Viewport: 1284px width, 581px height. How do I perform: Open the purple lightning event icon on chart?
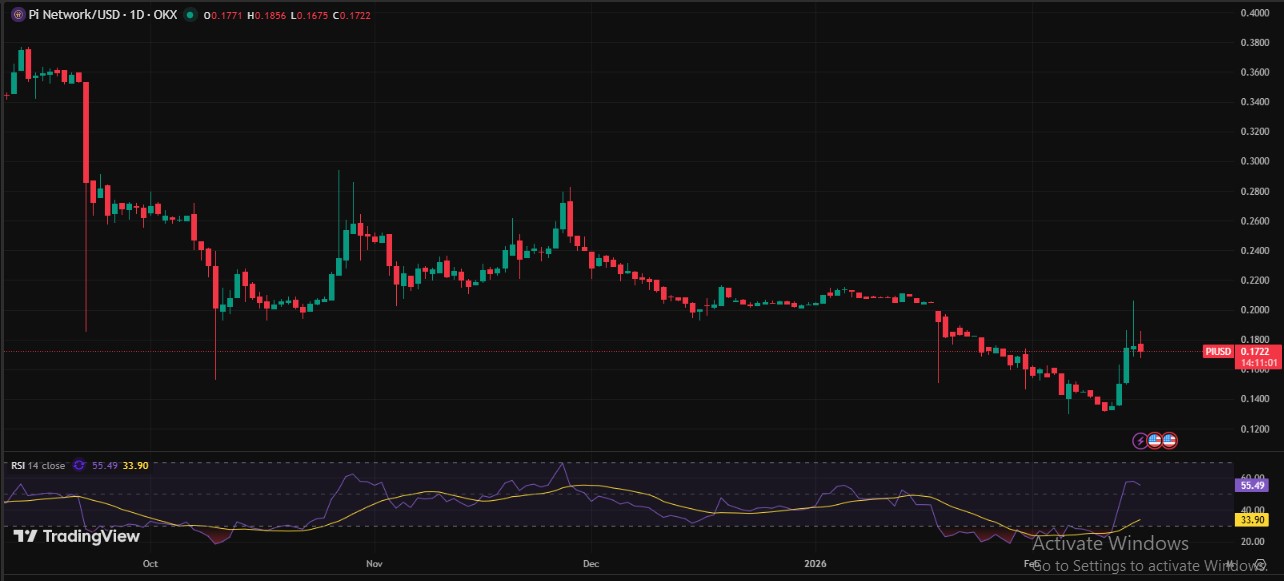(1140, 440)
